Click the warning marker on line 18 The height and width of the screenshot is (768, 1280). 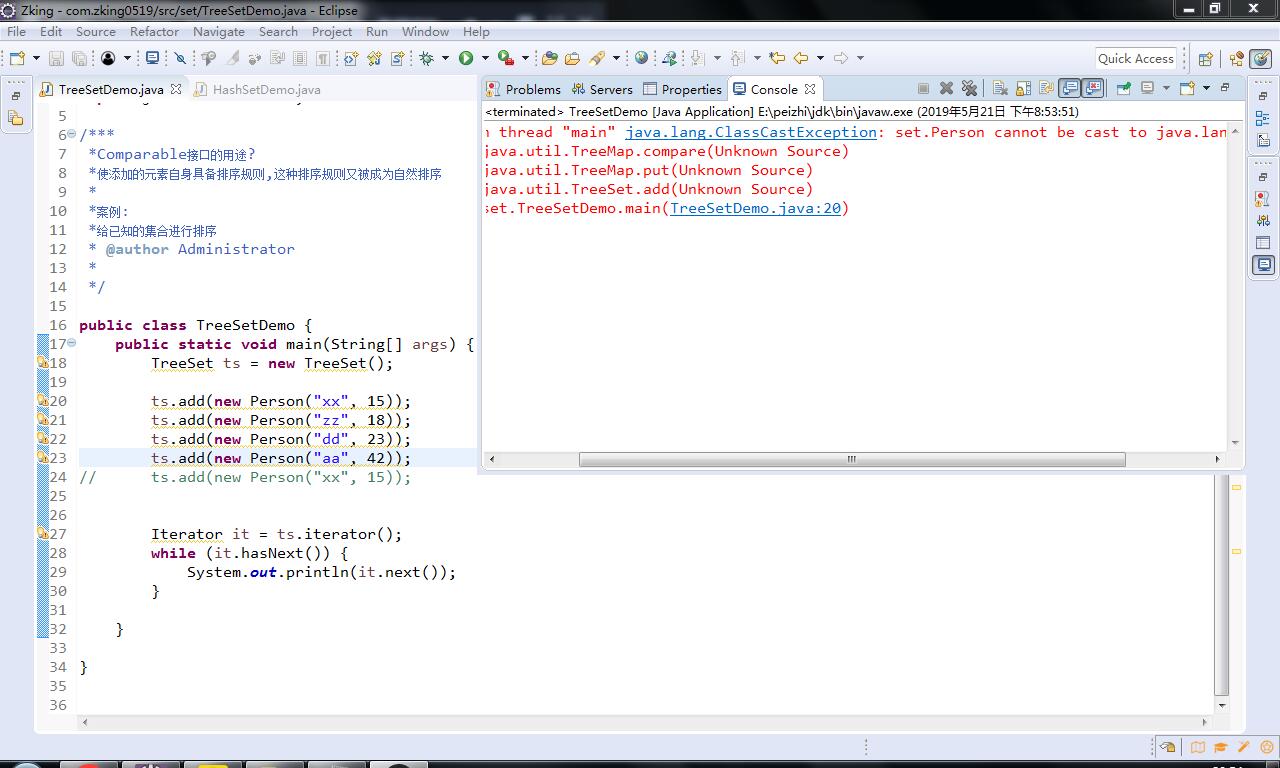(43, 363)
